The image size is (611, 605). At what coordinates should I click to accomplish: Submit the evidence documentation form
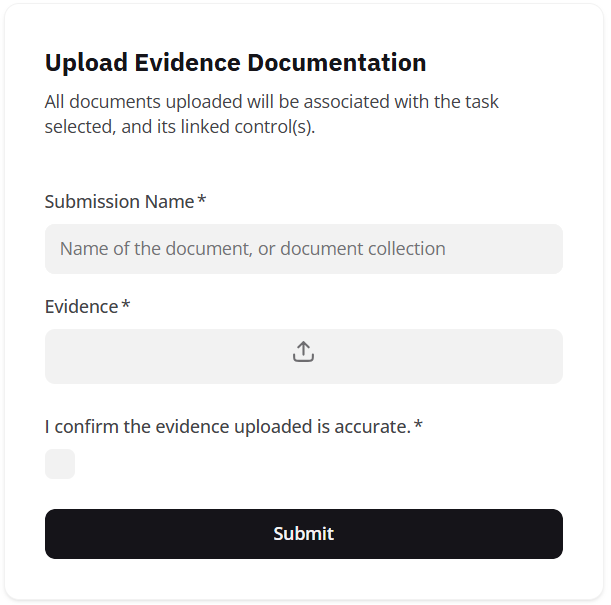303,534
